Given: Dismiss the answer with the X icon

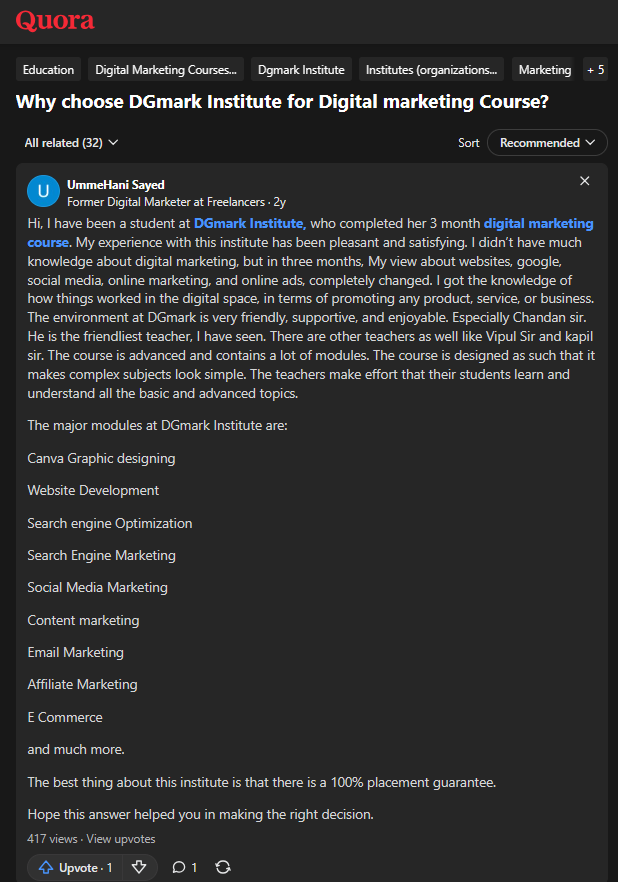Looking at the screenshot, I should (585, 181).
